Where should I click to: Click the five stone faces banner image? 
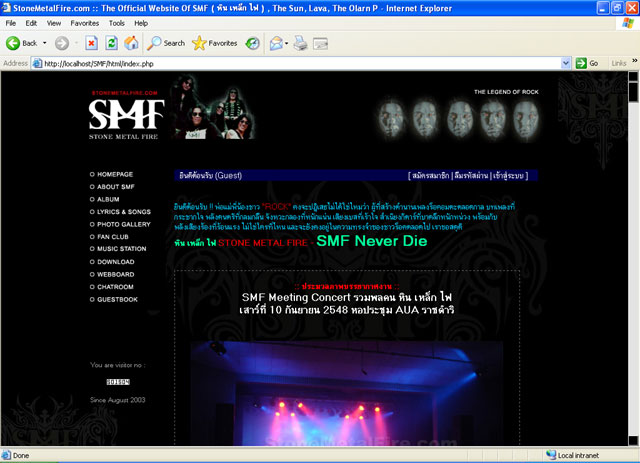click(x=458, y=119)
